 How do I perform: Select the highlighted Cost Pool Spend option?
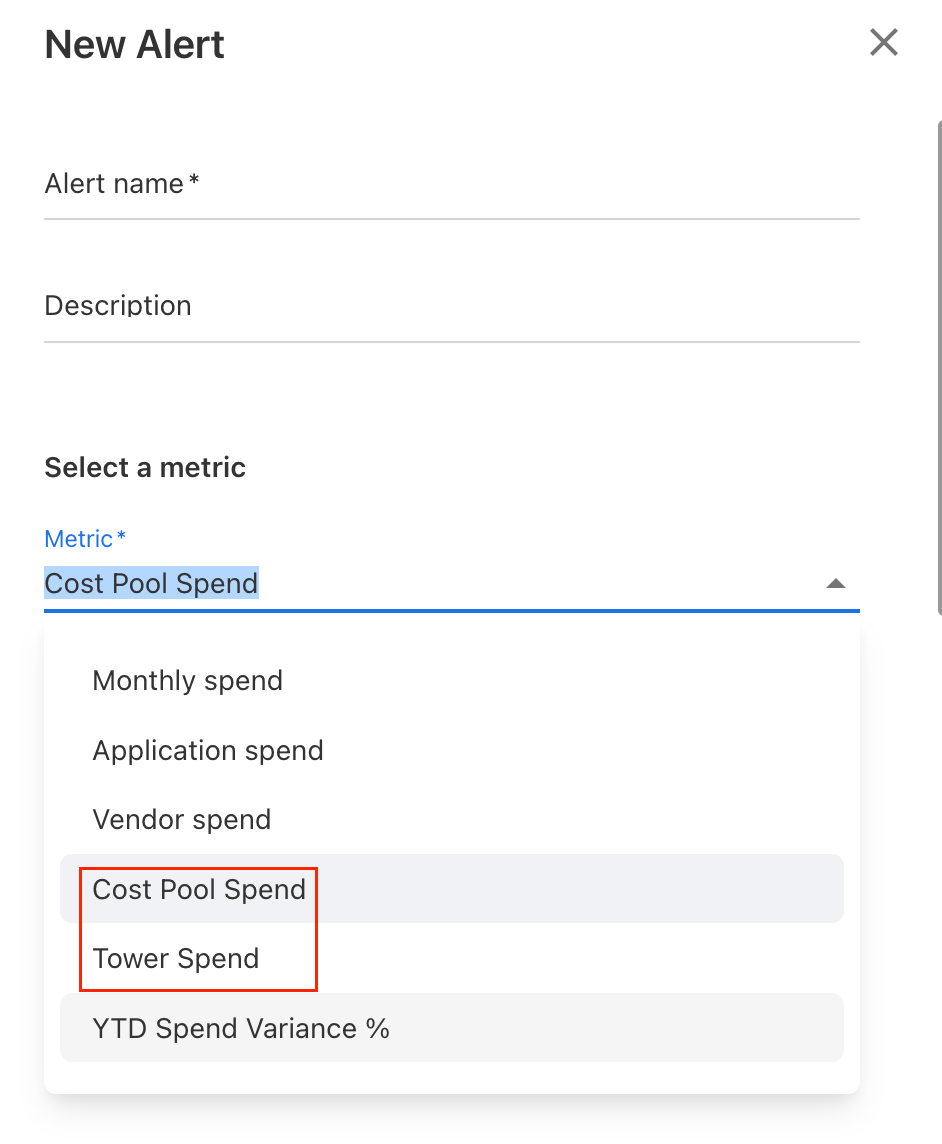199,889
